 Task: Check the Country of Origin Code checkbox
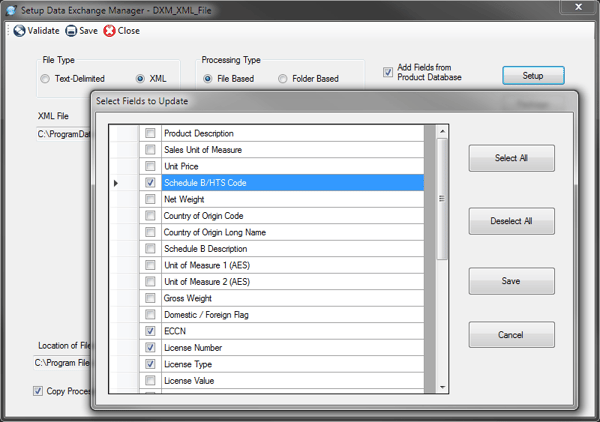150,215
